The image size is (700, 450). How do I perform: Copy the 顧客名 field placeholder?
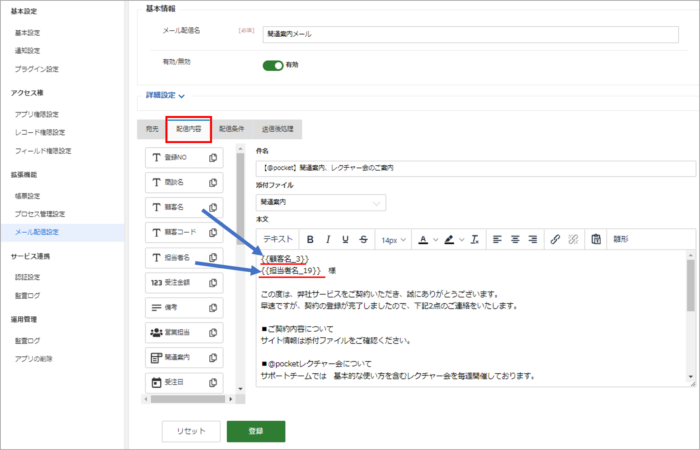[x=213, y=208]
